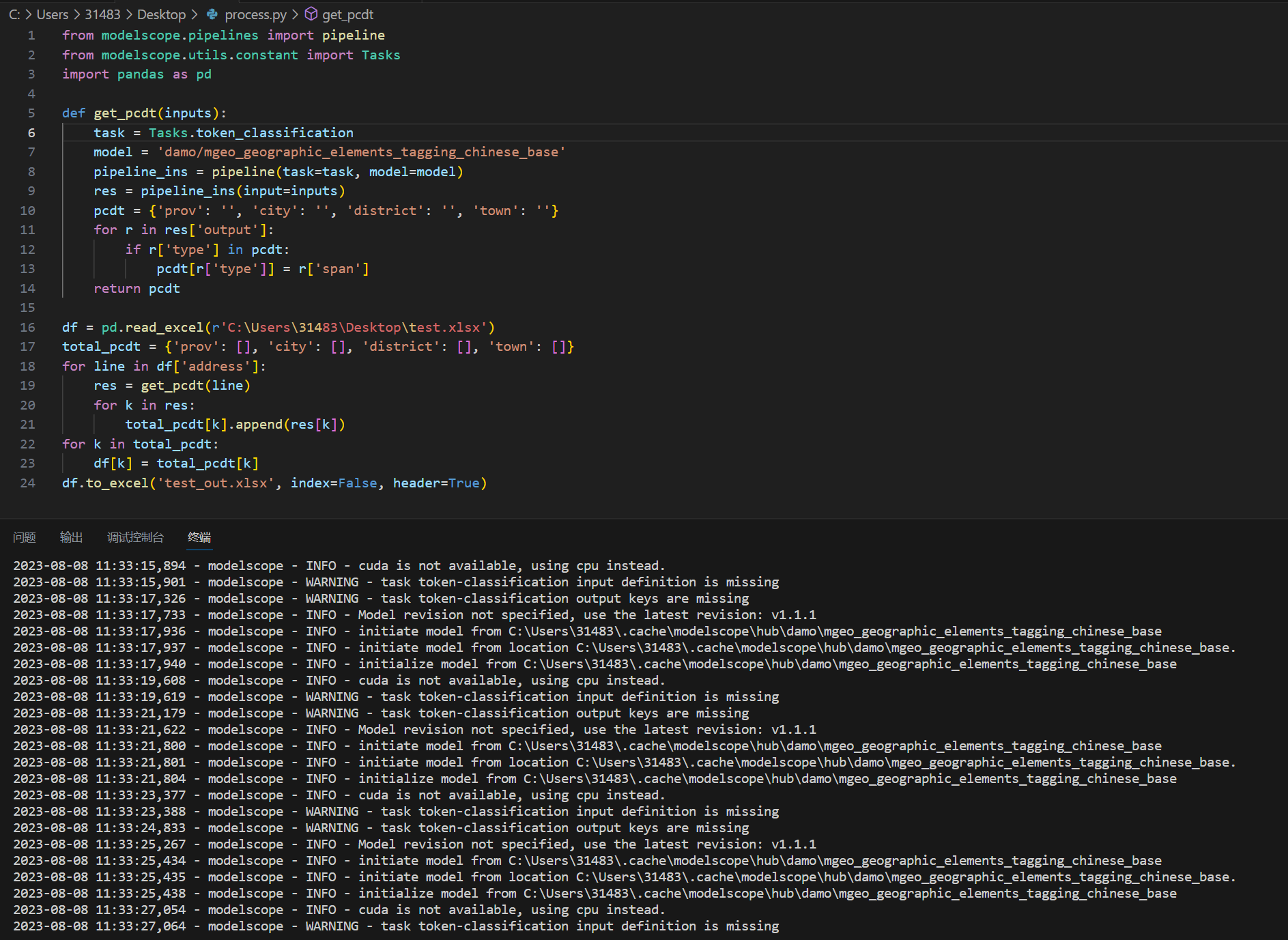Click line number 24 in gutter
Image resolution: width=1288 pixels, height=940 pixels.
pos(27,483)
